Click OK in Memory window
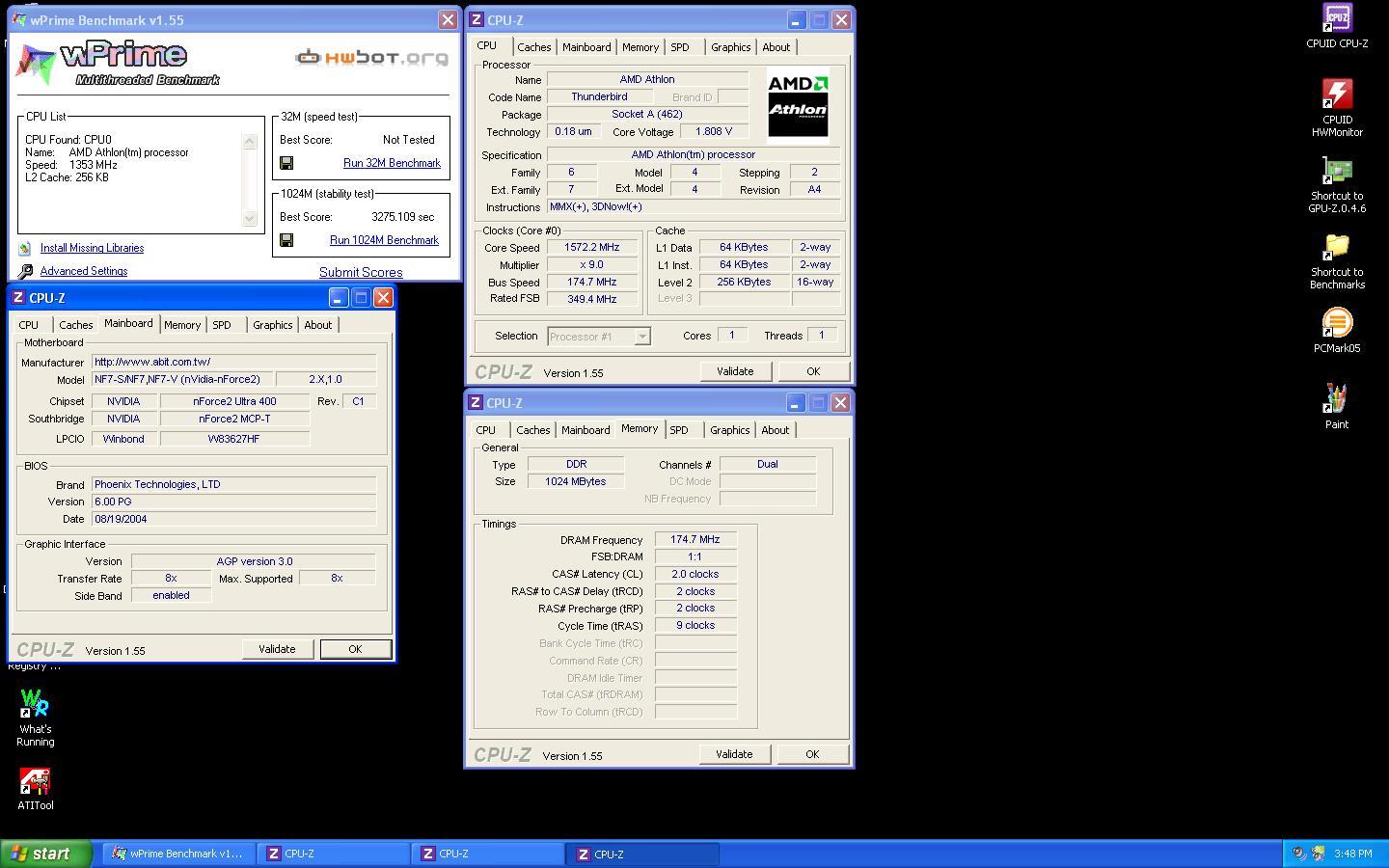The image size is (1389, 868). pos(812,754)
